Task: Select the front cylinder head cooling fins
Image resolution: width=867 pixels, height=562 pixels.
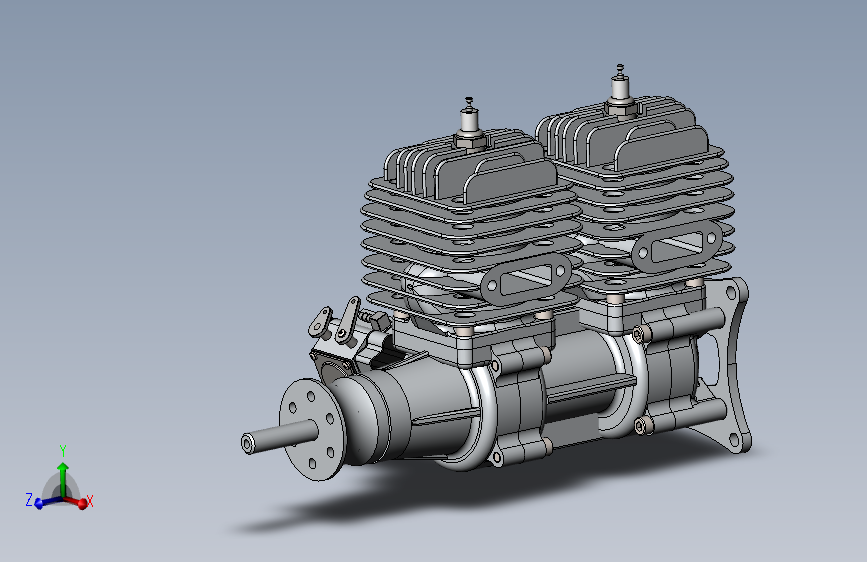Action: tap(470, 167)
